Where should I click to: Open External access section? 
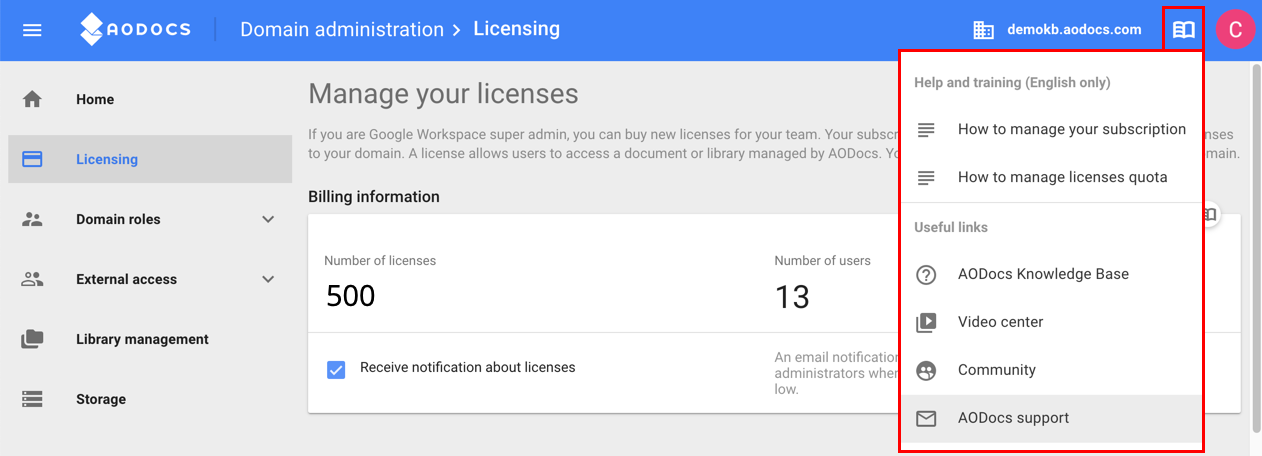pyautogui.click(x=150, y=279)
